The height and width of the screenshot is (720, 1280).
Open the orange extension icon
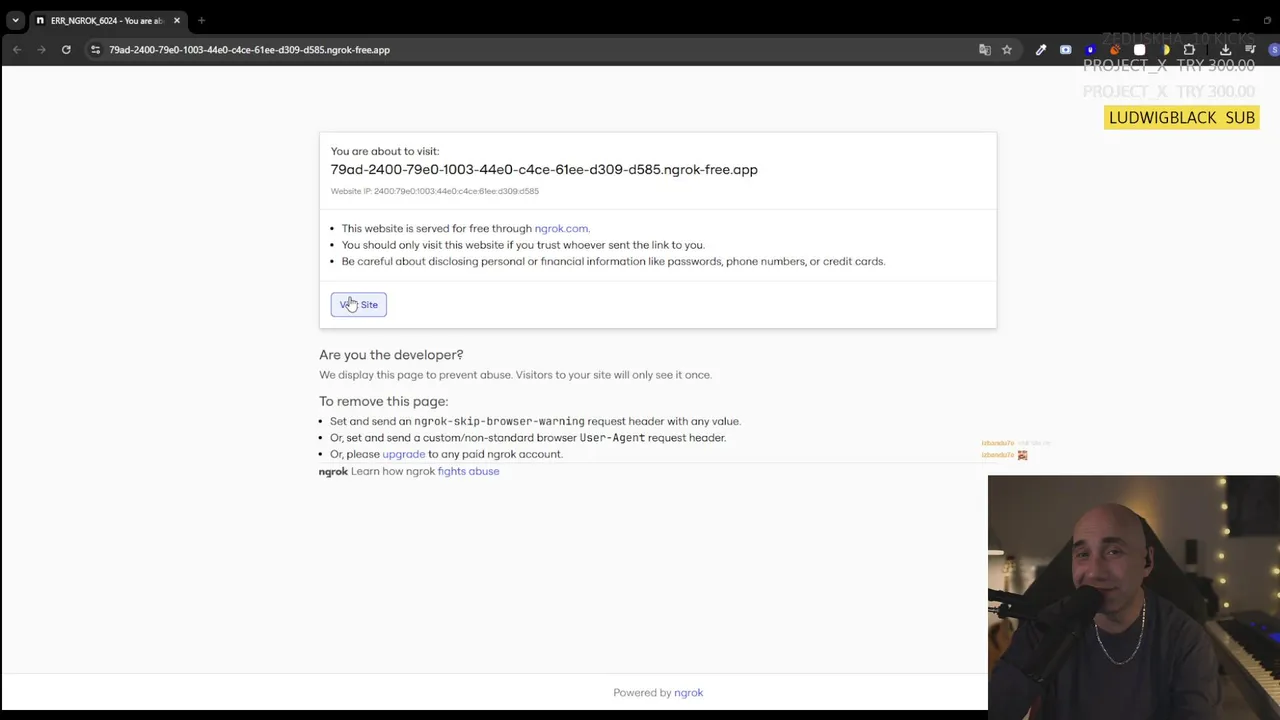click(x=1115, y=50)
